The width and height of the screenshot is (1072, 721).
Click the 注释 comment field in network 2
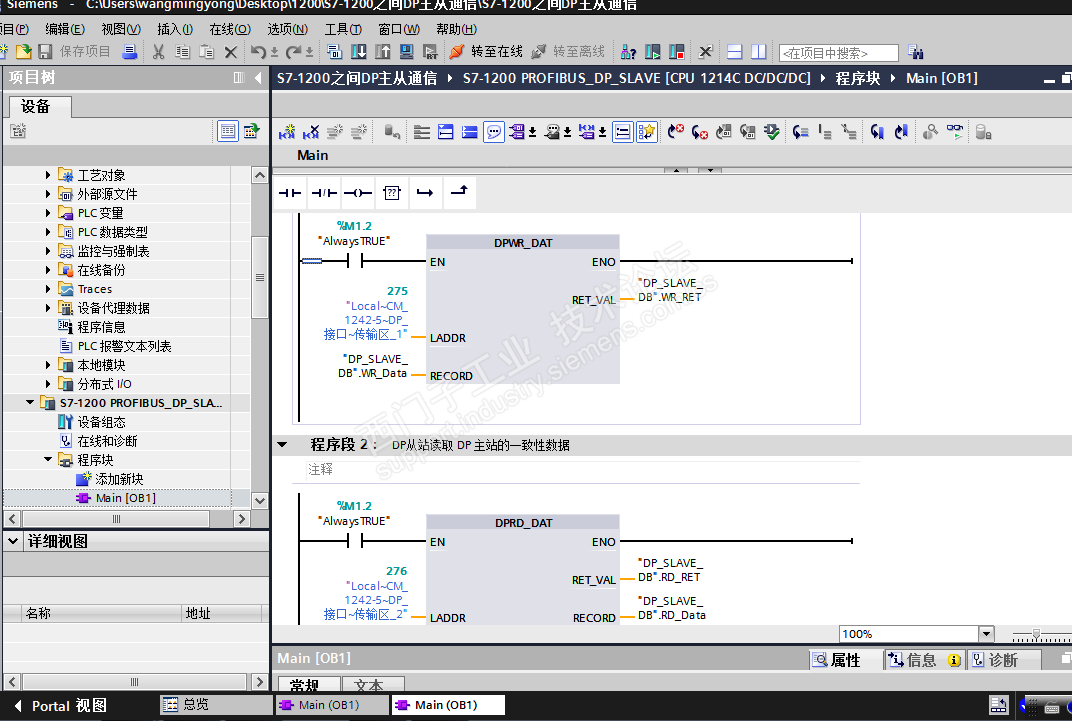[582, 470]
